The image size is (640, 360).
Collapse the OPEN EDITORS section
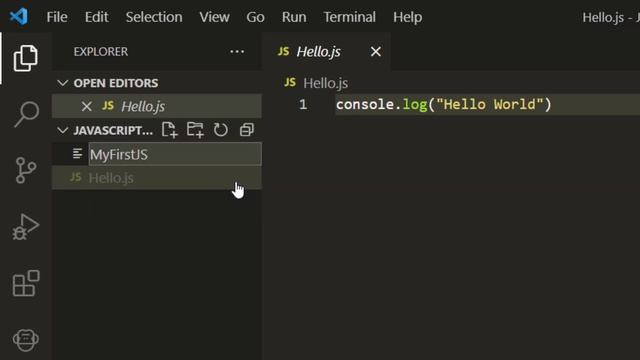coord(62,83)
